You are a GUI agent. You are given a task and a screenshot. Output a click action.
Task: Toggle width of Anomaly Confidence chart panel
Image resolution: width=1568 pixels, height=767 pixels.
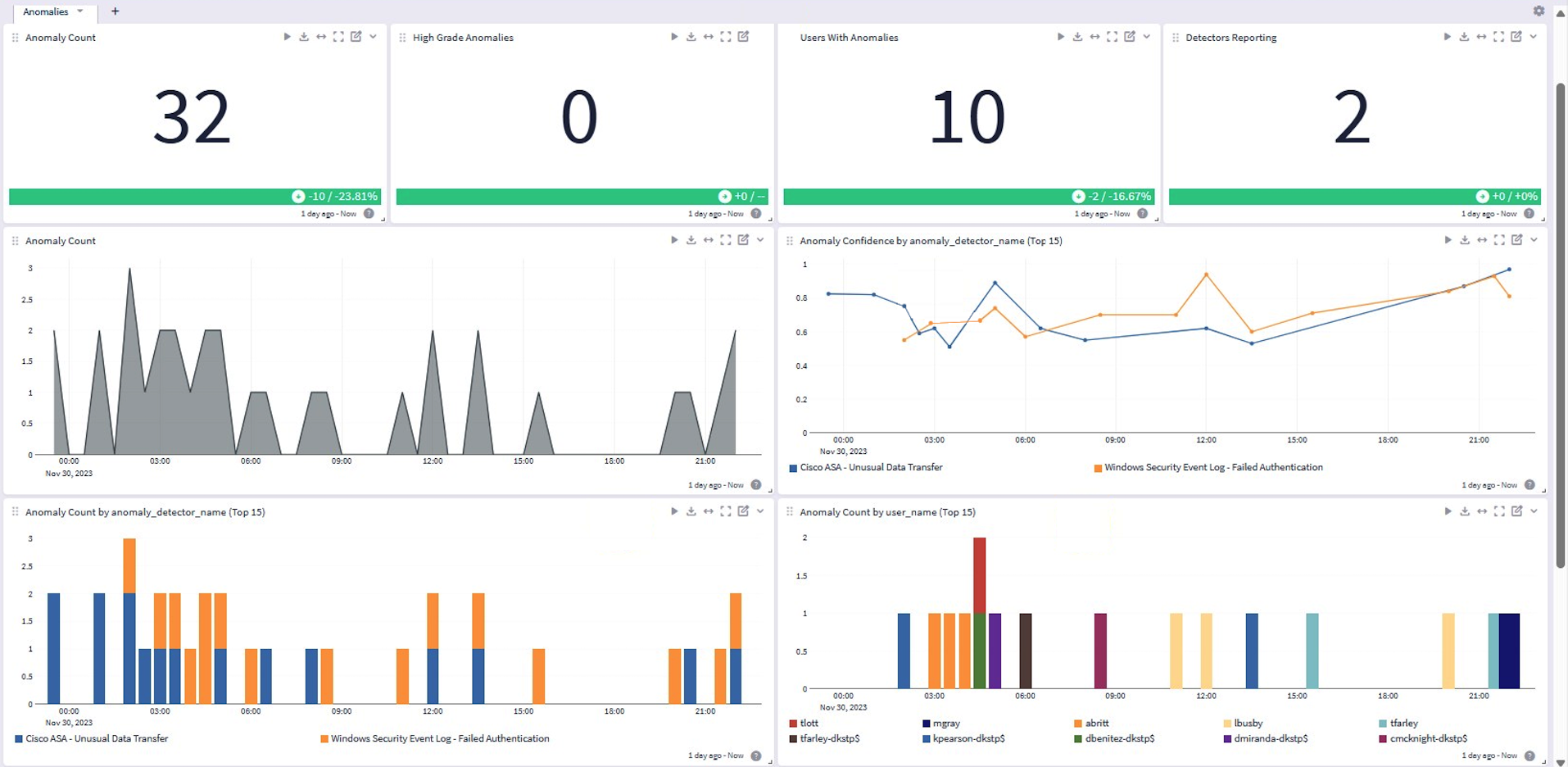1482,240
